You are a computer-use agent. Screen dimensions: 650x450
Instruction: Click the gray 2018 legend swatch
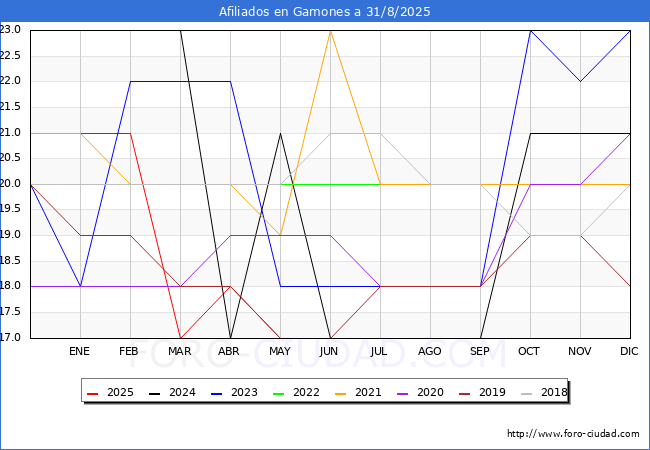click(x=526, y=393)
